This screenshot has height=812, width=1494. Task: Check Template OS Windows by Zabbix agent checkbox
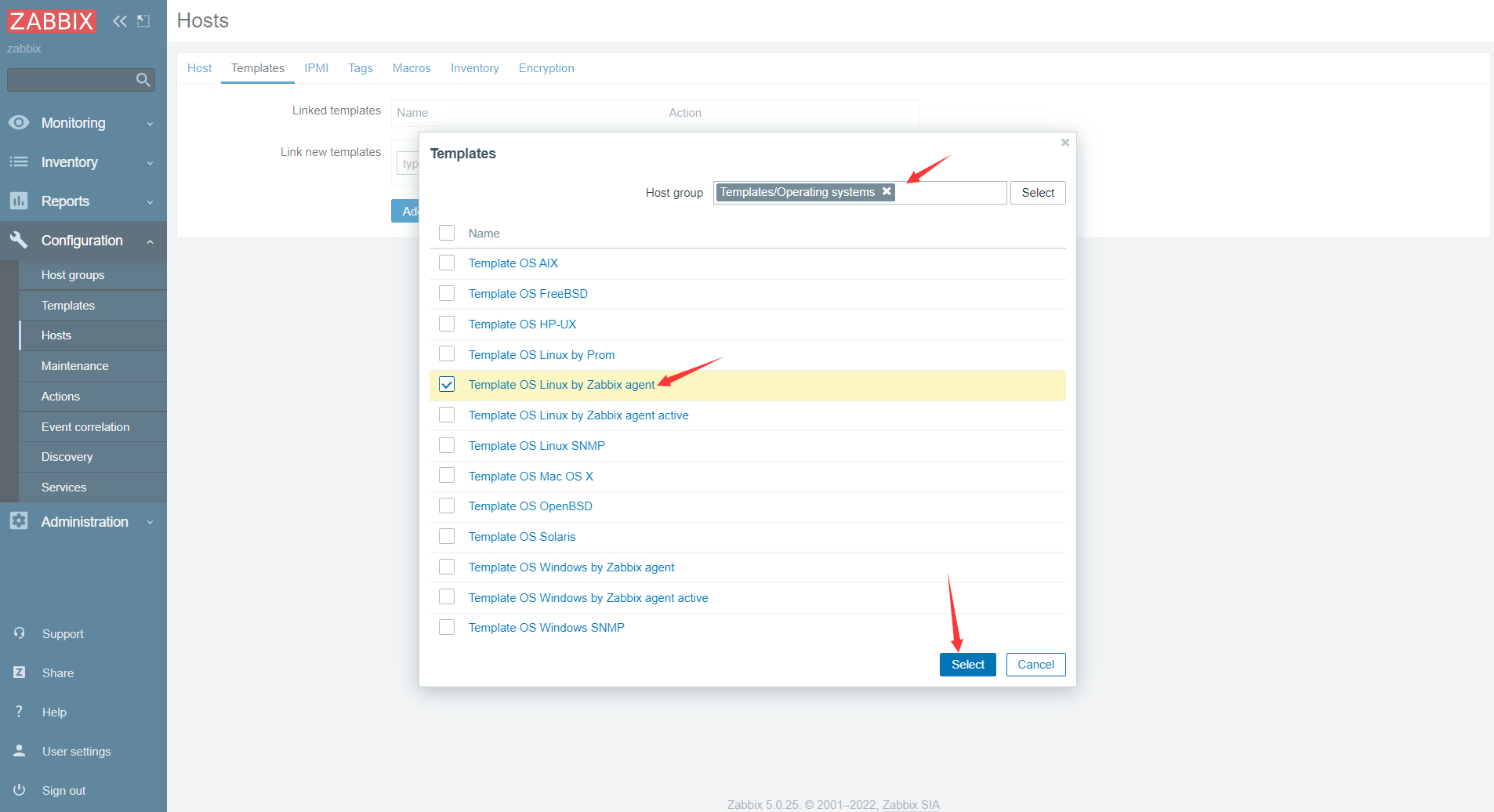click(447, 567)
